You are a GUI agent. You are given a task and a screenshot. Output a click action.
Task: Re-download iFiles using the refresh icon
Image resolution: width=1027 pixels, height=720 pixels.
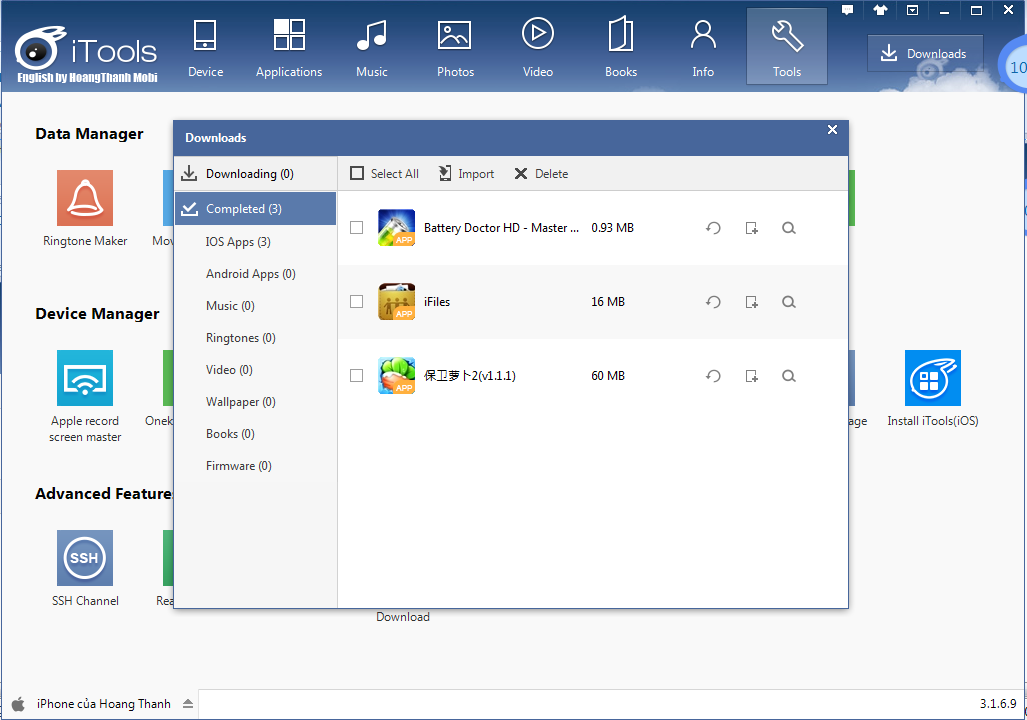pos(713,302)
